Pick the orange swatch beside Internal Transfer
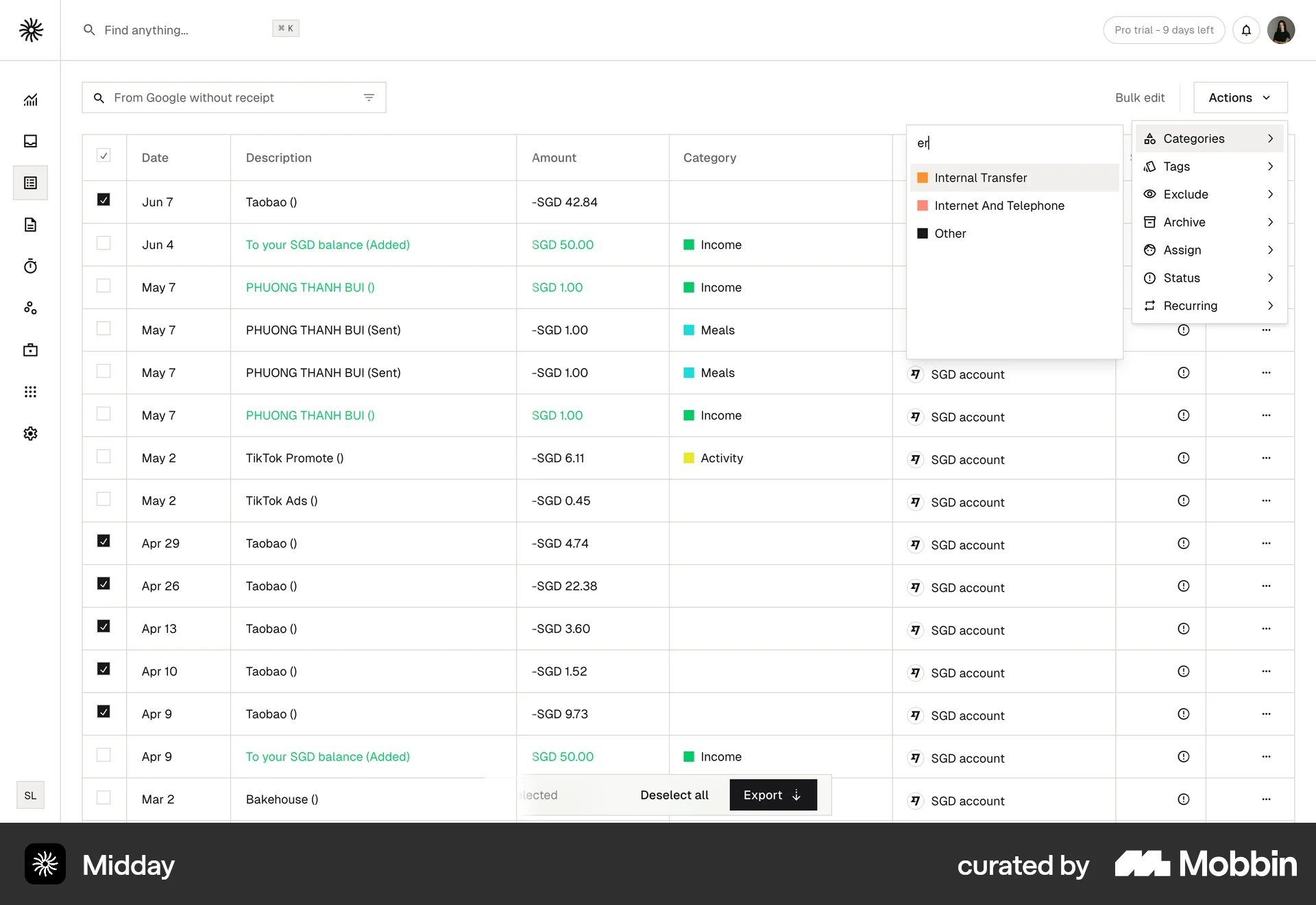This screenshot has height=905, width=1316. (923, 177)
